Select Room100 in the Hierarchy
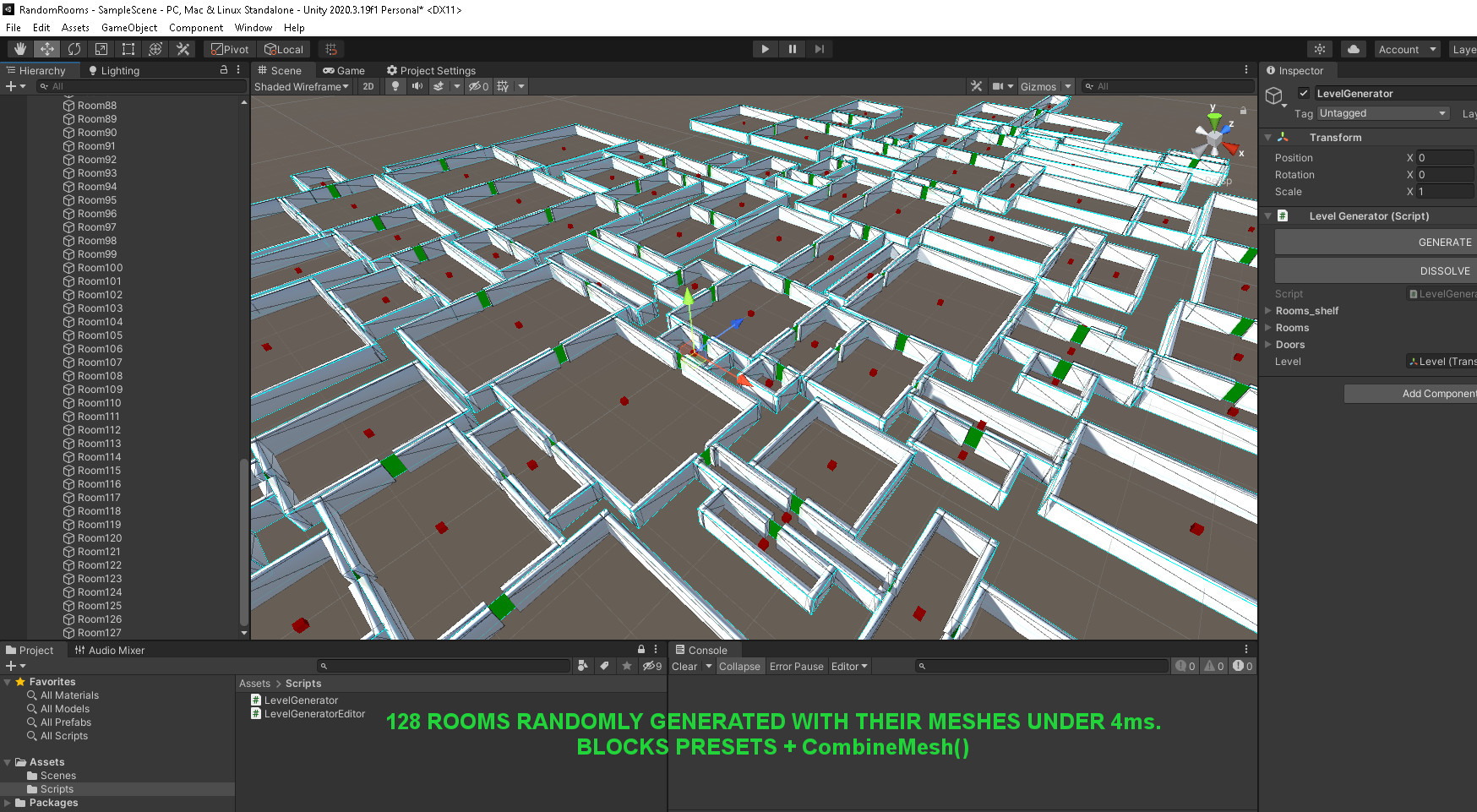 [99, 267]
